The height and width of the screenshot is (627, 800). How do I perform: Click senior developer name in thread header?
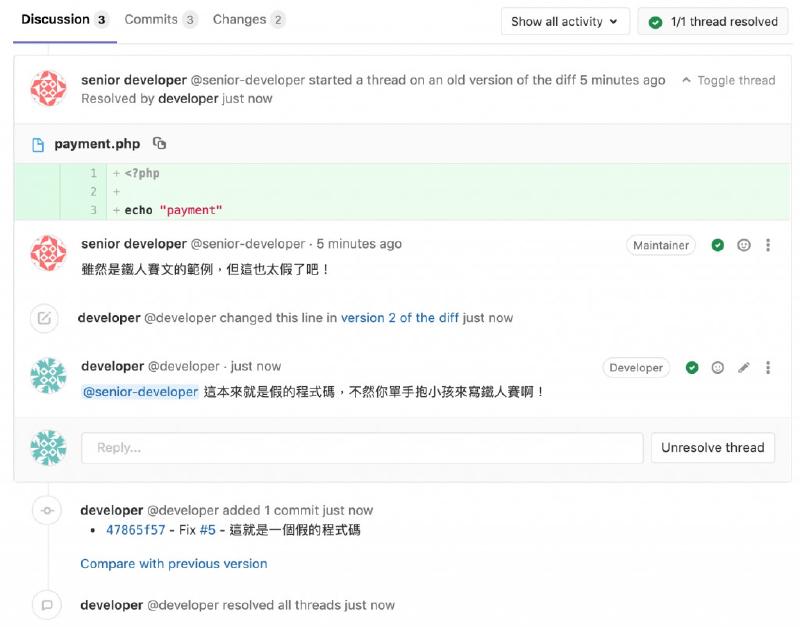click(x=134, y=80)
